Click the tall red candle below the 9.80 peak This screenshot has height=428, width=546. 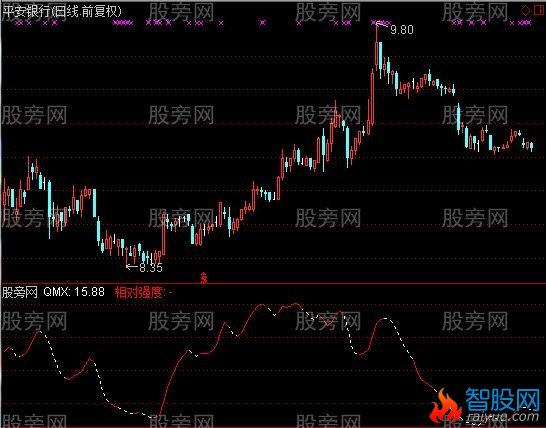372,97
